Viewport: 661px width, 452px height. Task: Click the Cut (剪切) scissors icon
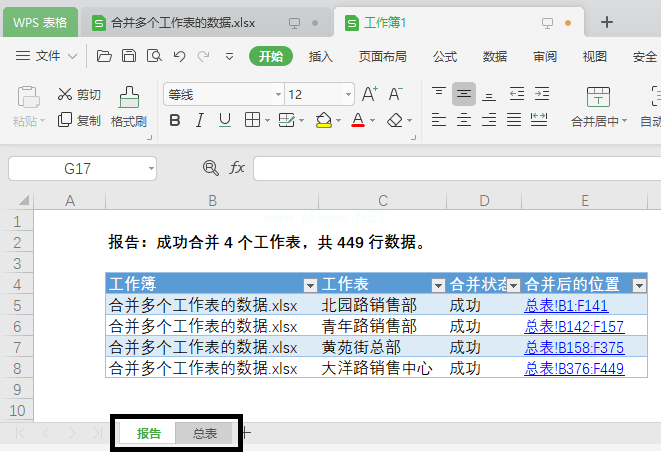tap(65, 94)
